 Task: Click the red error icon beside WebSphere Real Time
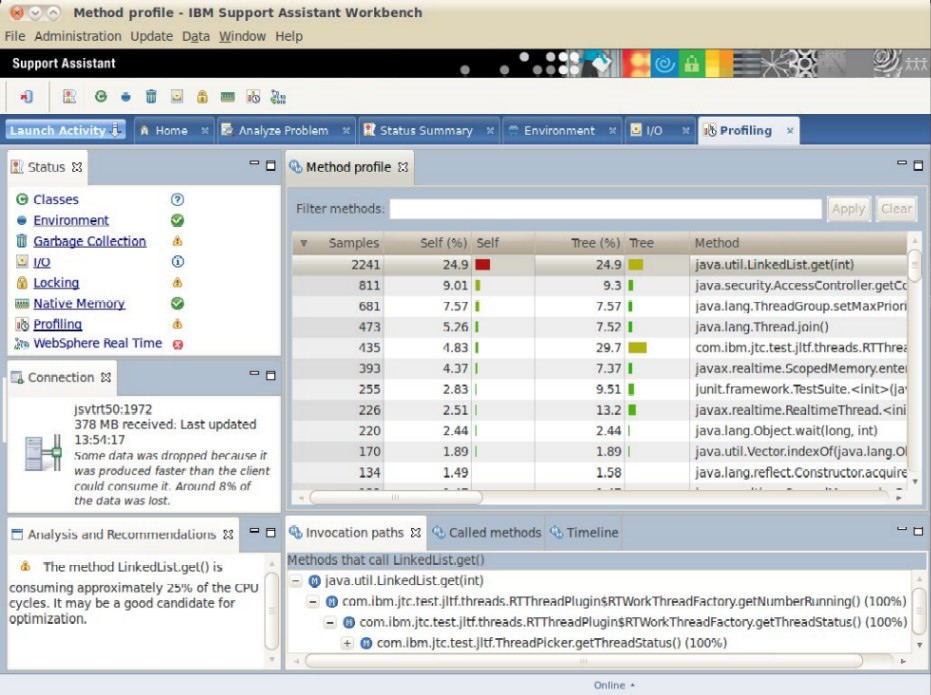[x=178, y=344]
